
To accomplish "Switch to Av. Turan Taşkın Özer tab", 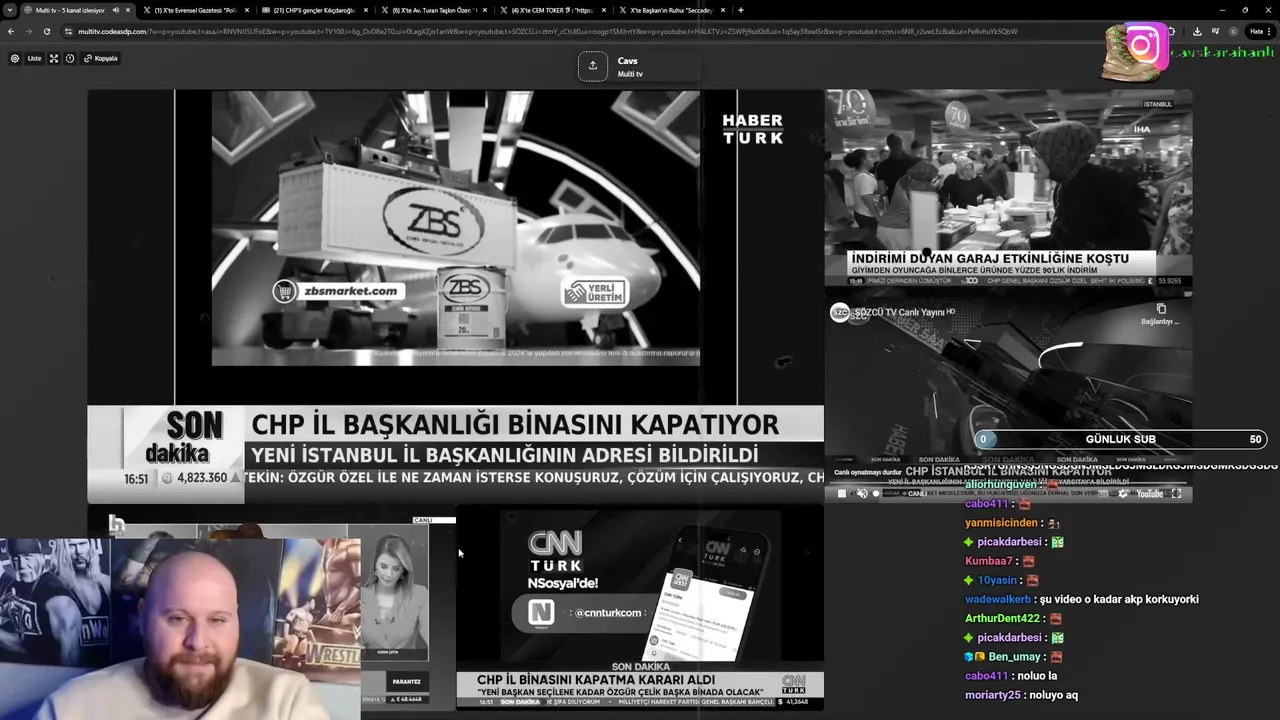I will [x=433, y=10].
